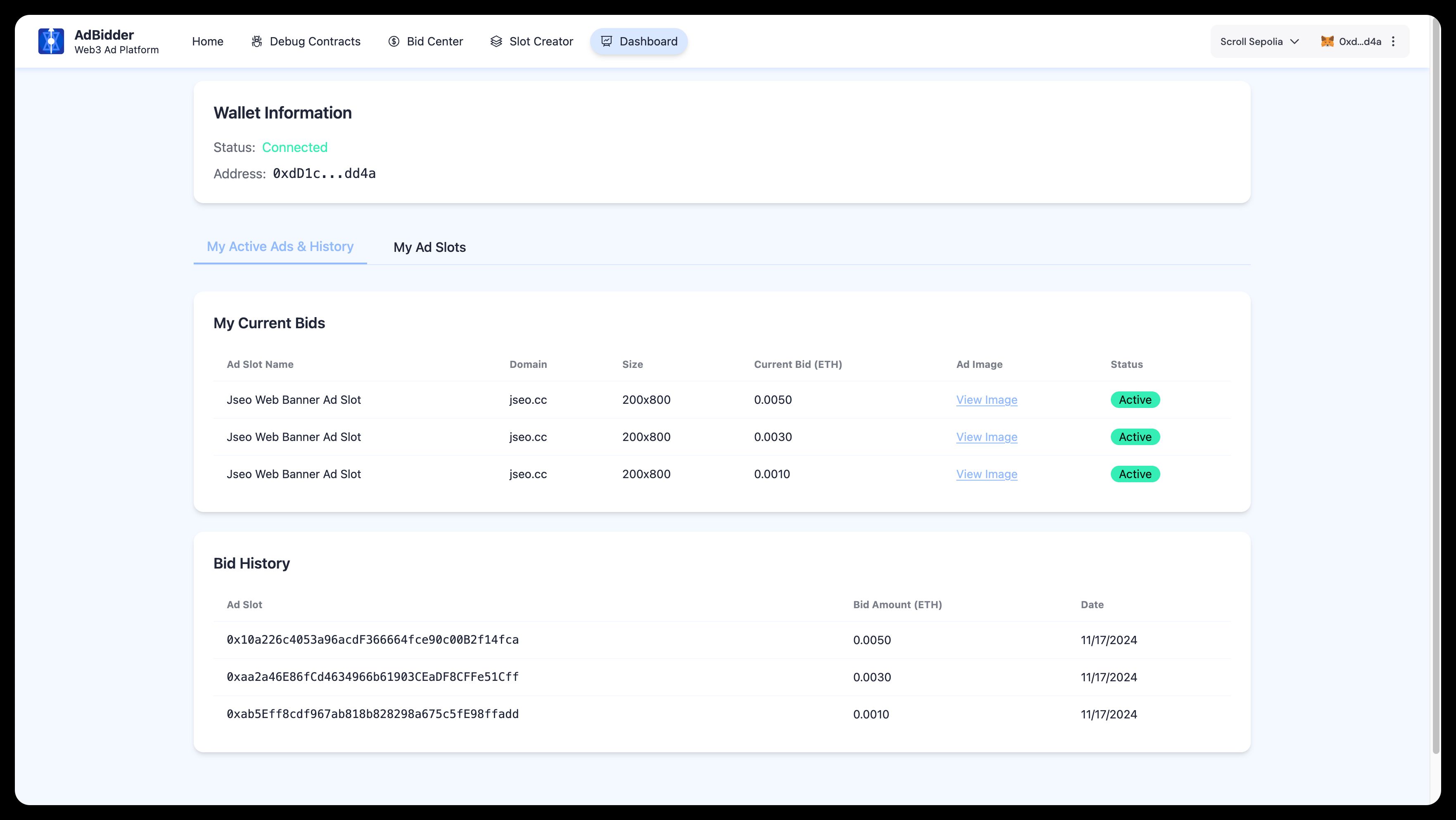Open the Dashboard panel icon

pyautogui.click(x=607, y=41)
